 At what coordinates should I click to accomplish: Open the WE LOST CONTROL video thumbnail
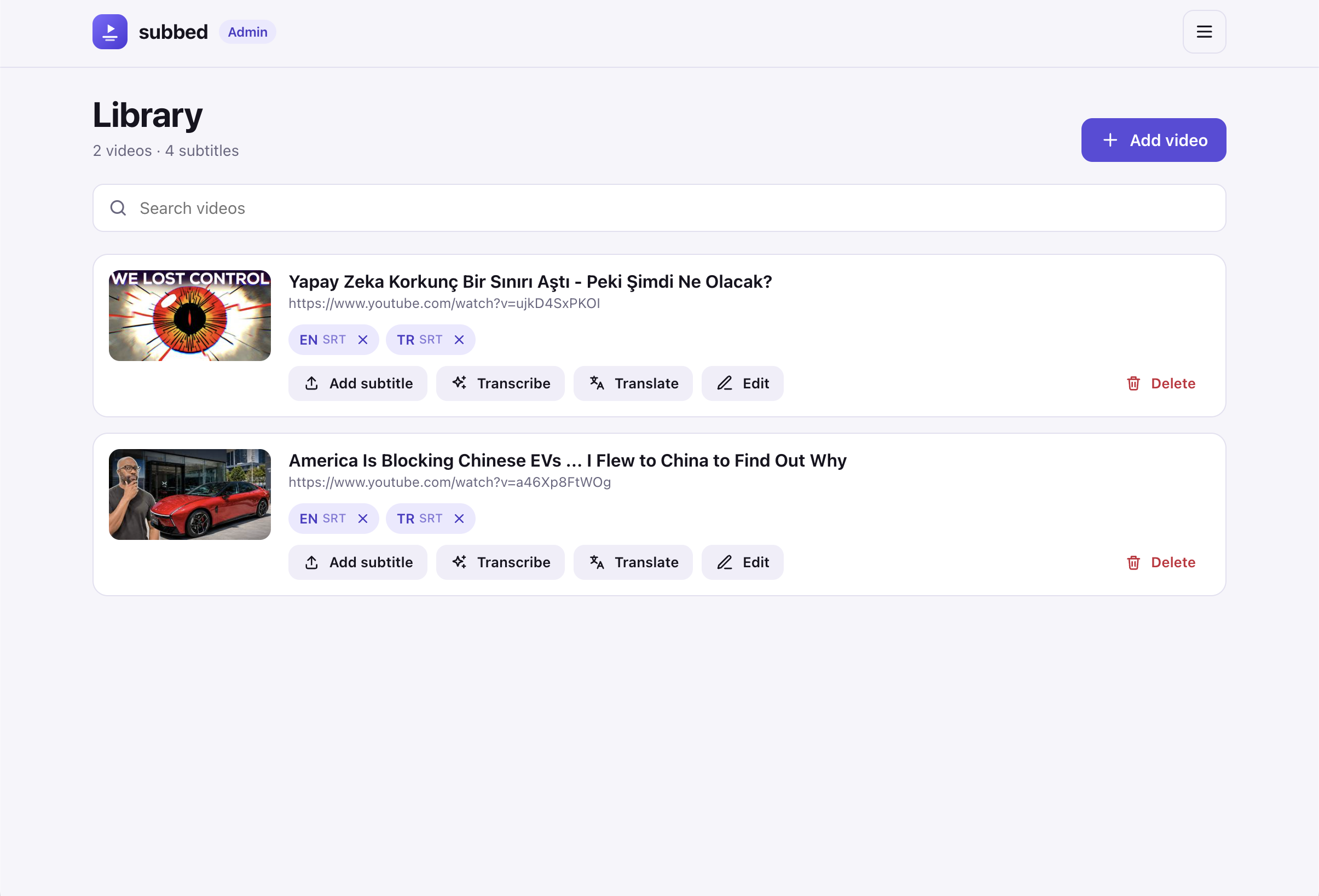click(189, 315)
